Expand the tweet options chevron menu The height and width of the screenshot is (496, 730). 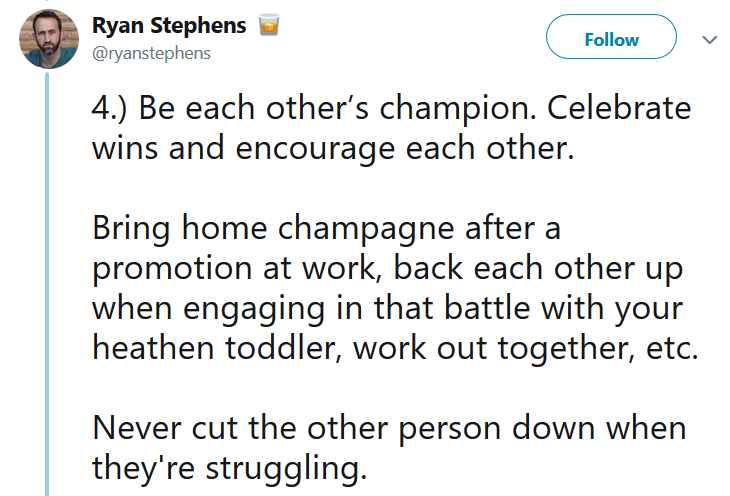[710, 40]
